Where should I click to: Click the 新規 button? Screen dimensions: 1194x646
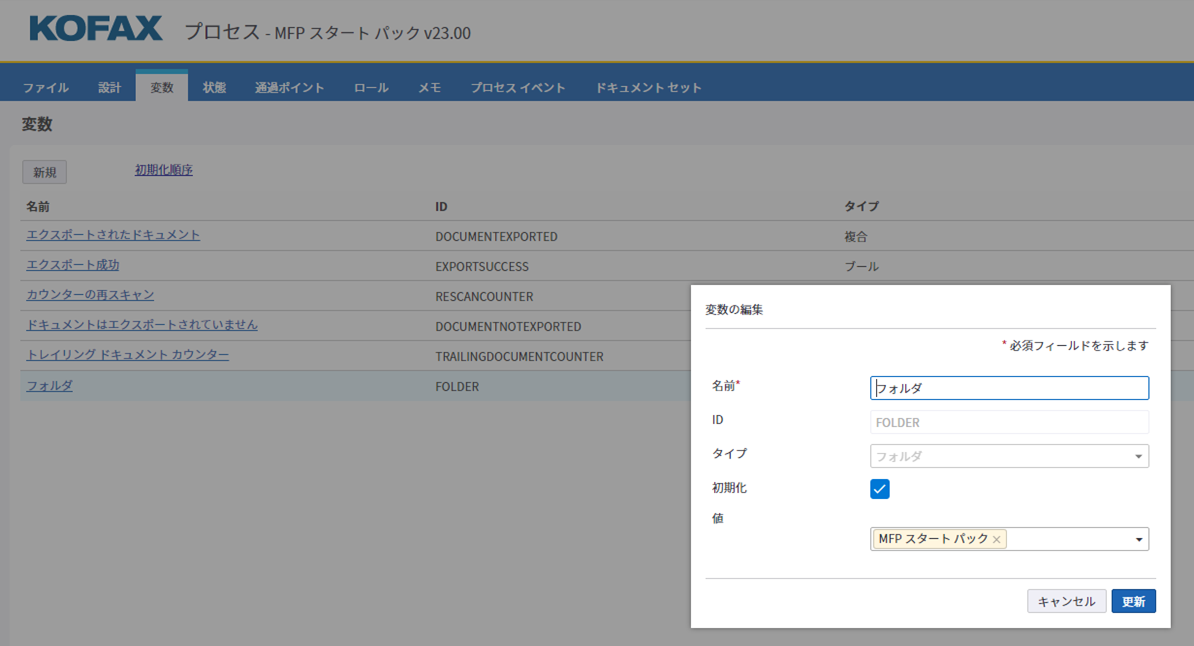[x=45, y=172]
